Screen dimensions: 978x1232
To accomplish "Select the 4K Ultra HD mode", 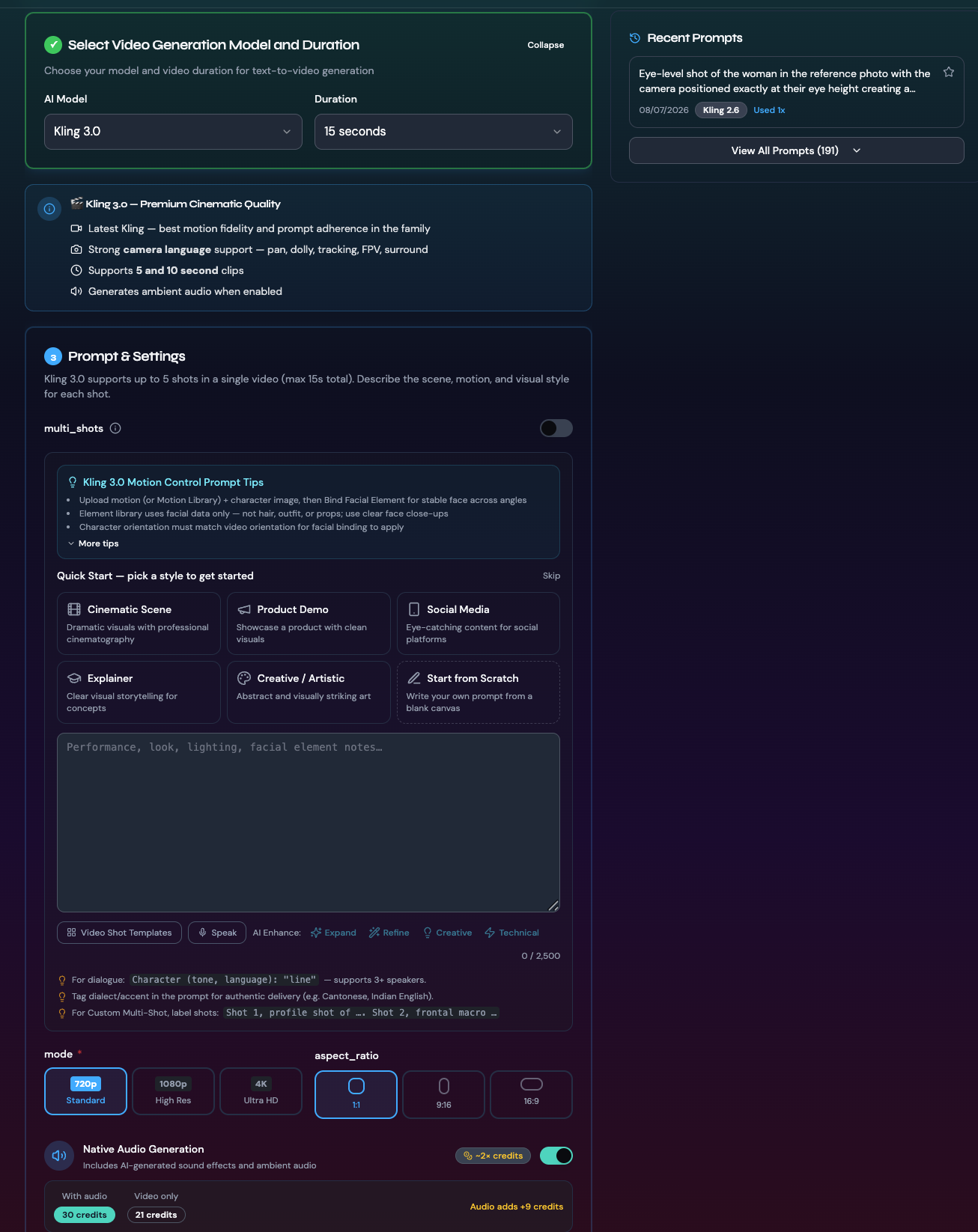I will click(261, 1091).
